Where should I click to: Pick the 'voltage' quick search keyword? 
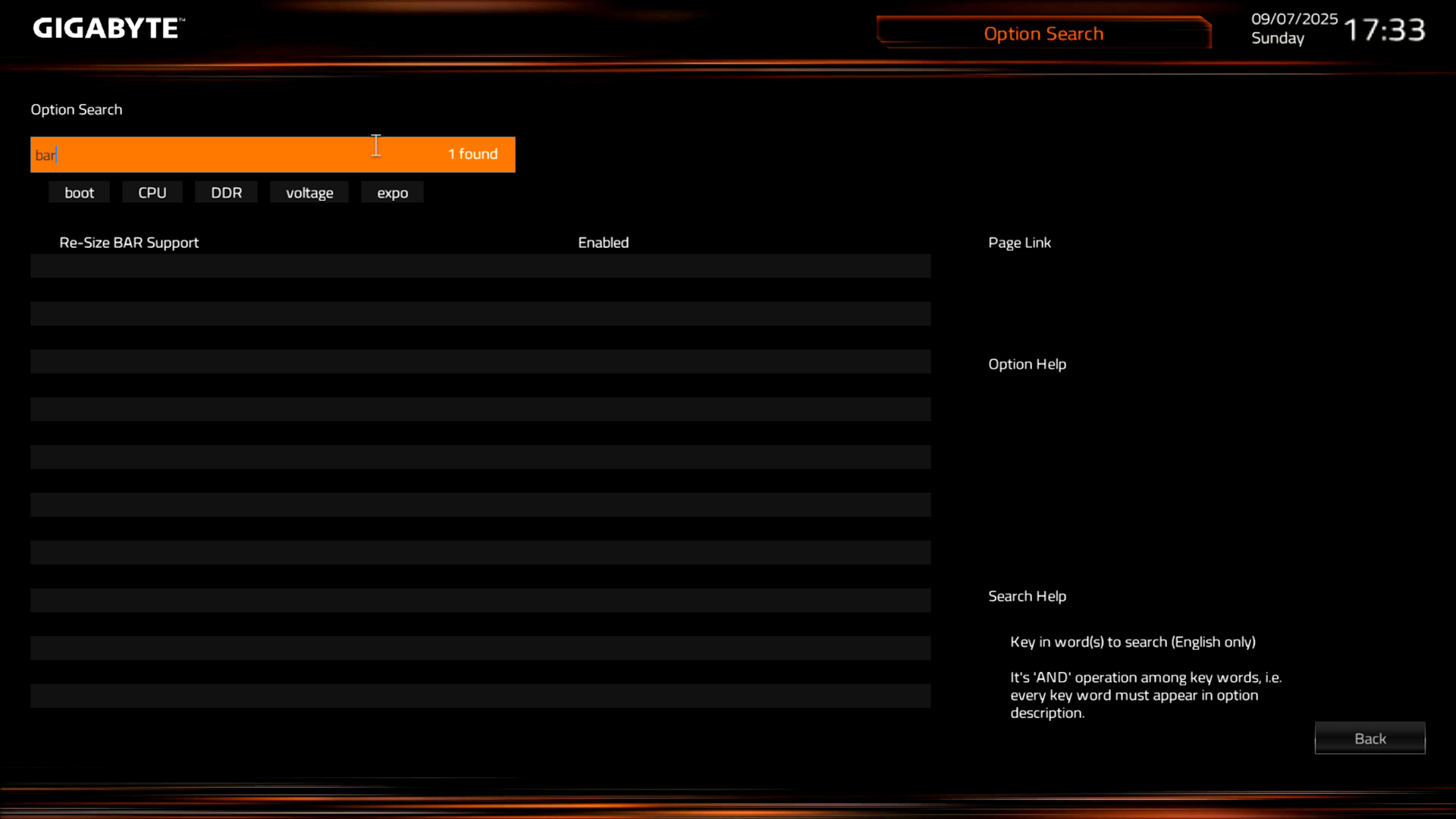[x=309, y=193]
